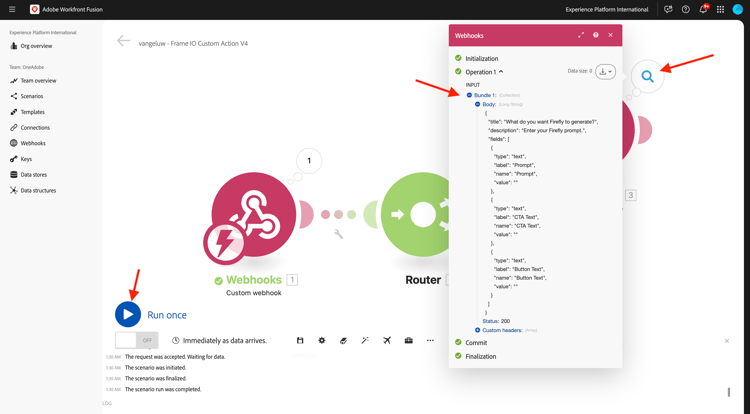Click the instant trigger lightning badge
The width and height of the screenshot is (750, 414).
tap(224, 244)
